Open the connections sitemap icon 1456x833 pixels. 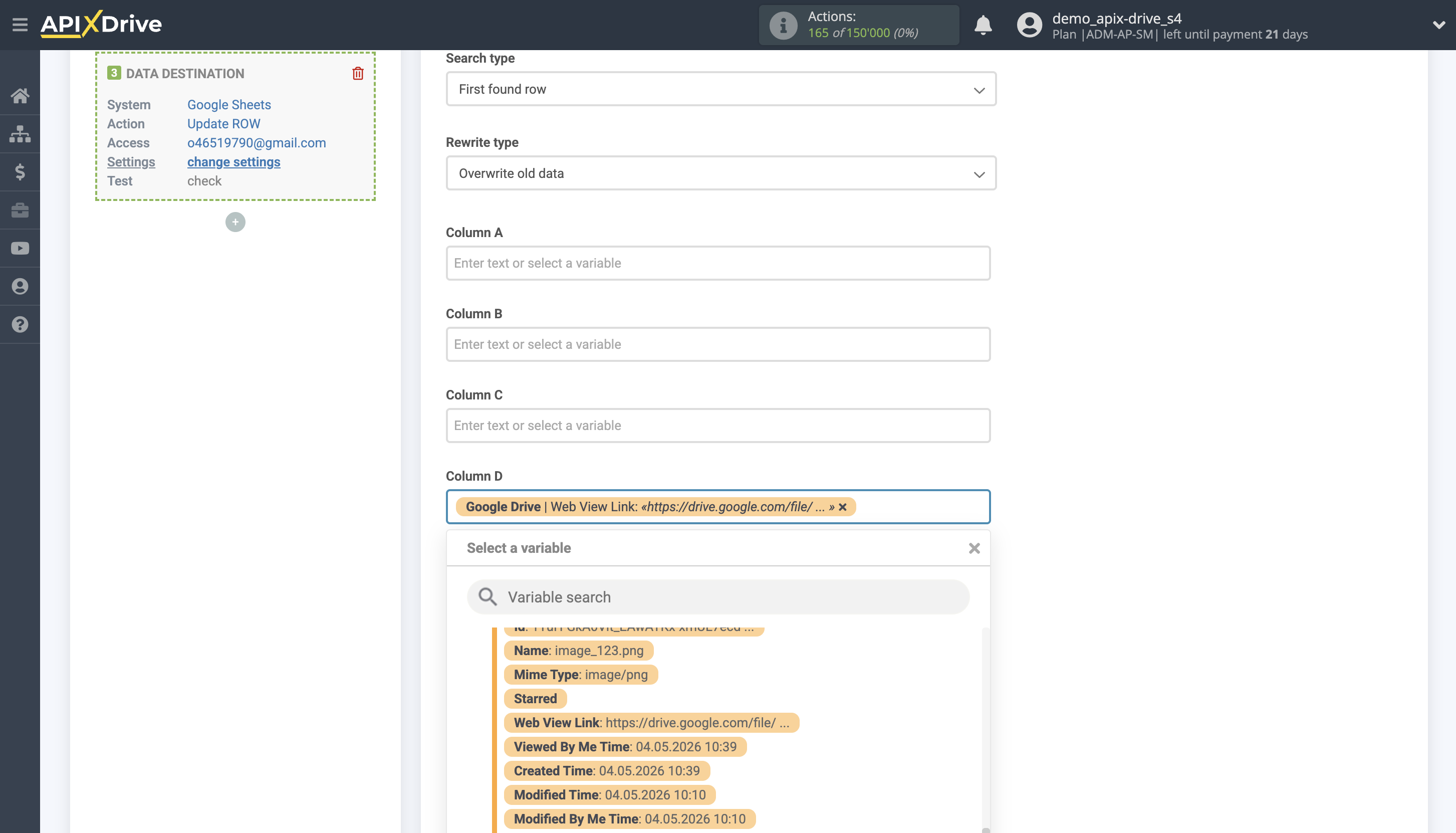coord(20,134)
